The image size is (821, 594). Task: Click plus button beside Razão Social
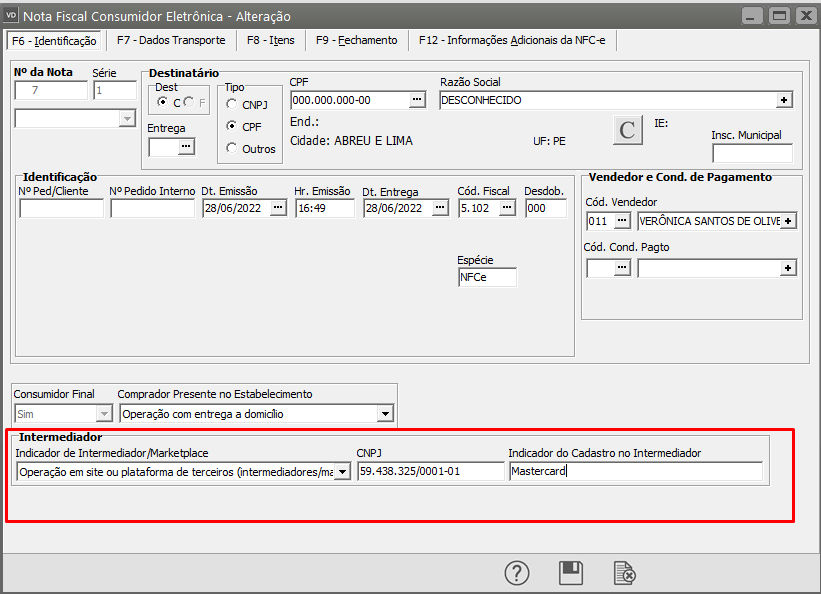(784, 100)
